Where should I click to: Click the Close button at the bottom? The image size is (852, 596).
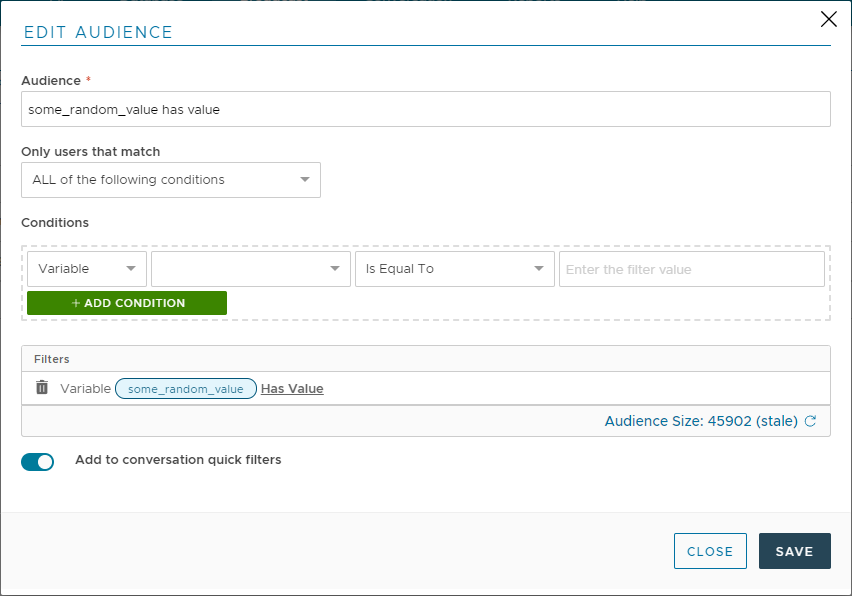(x=710, y=551)
